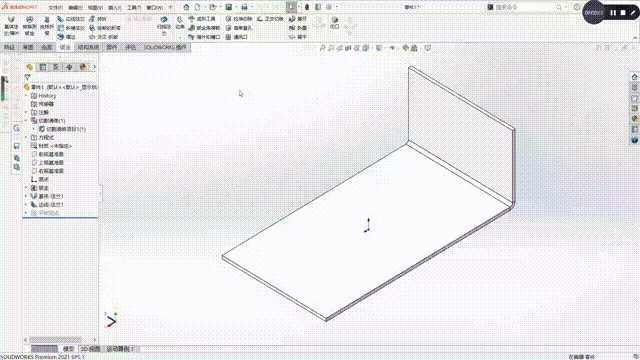Click the Hem (褶边) tool

67,37
